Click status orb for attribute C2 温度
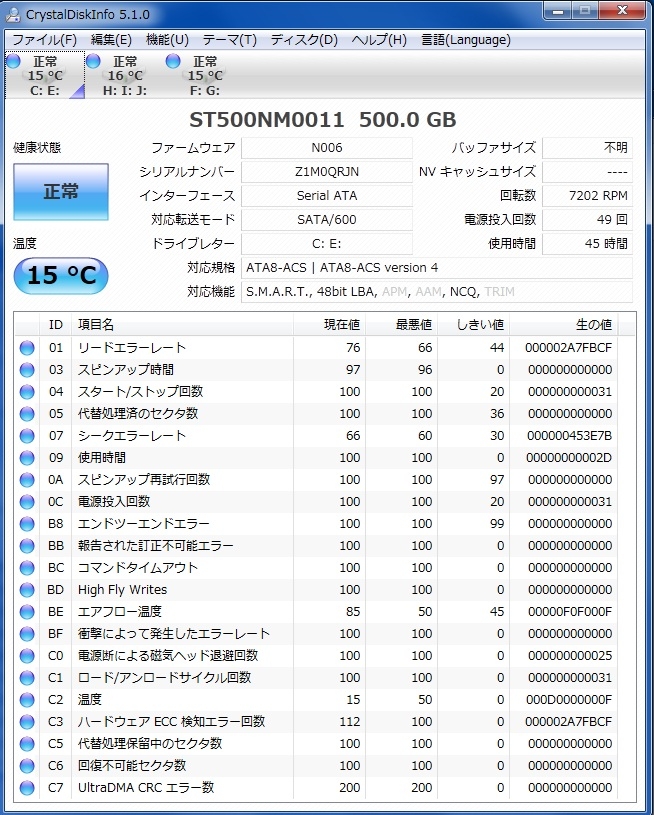Image resolution: width=654 pixels, height=815 pixels. tap(27, 700)
